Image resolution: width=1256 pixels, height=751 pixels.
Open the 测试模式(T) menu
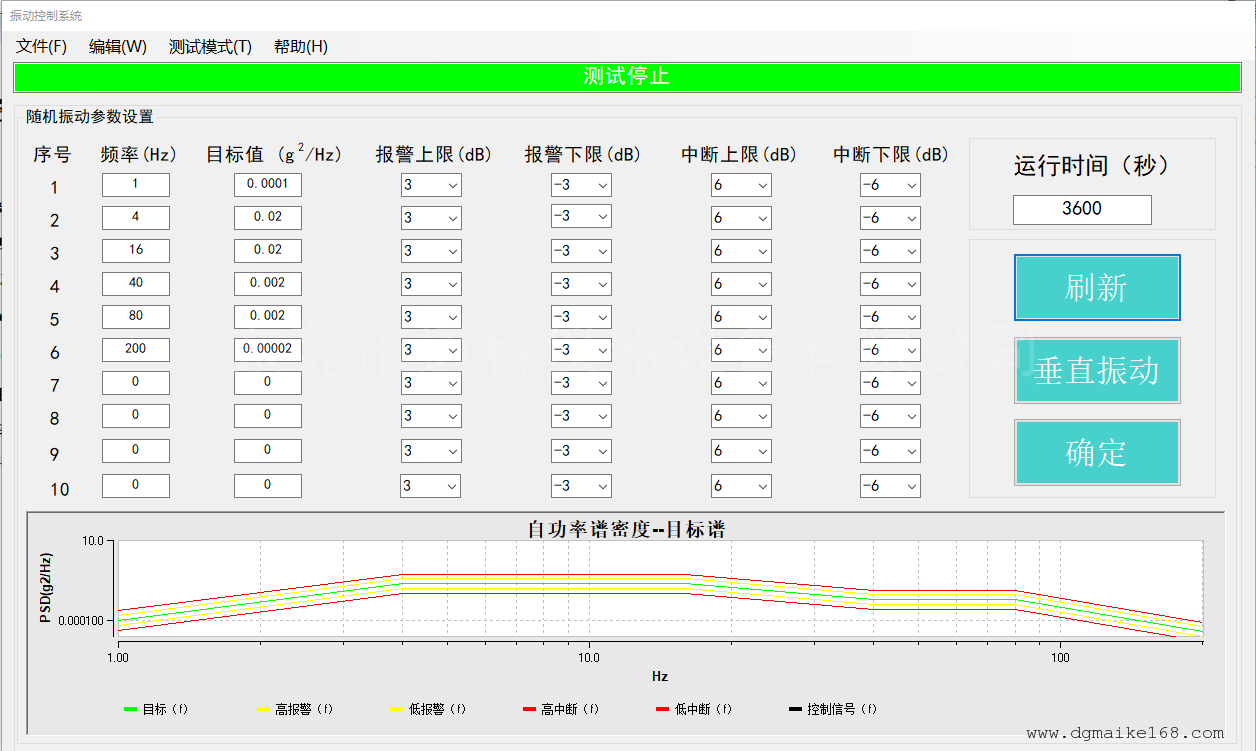(x=210, y=47)
